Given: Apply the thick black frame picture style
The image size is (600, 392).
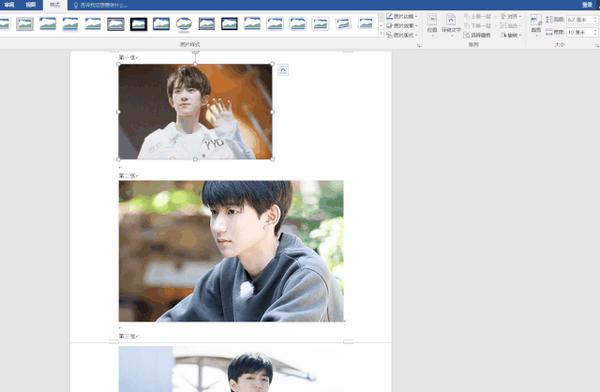Looking at the screenshot, I should pos(139,24).
